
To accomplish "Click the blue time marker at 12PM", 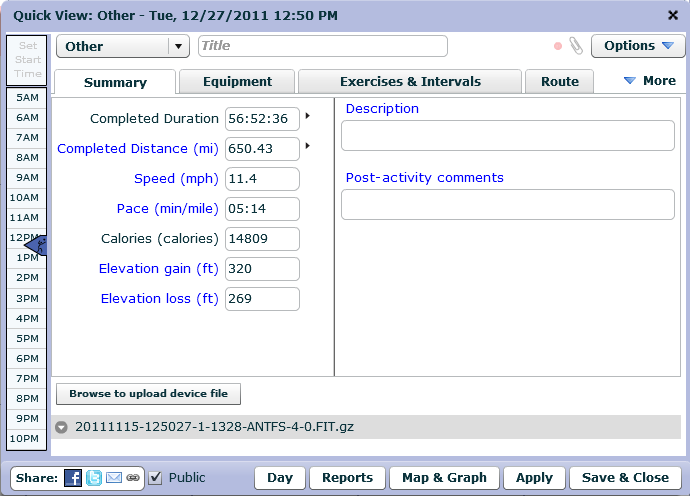I will 36,245.
